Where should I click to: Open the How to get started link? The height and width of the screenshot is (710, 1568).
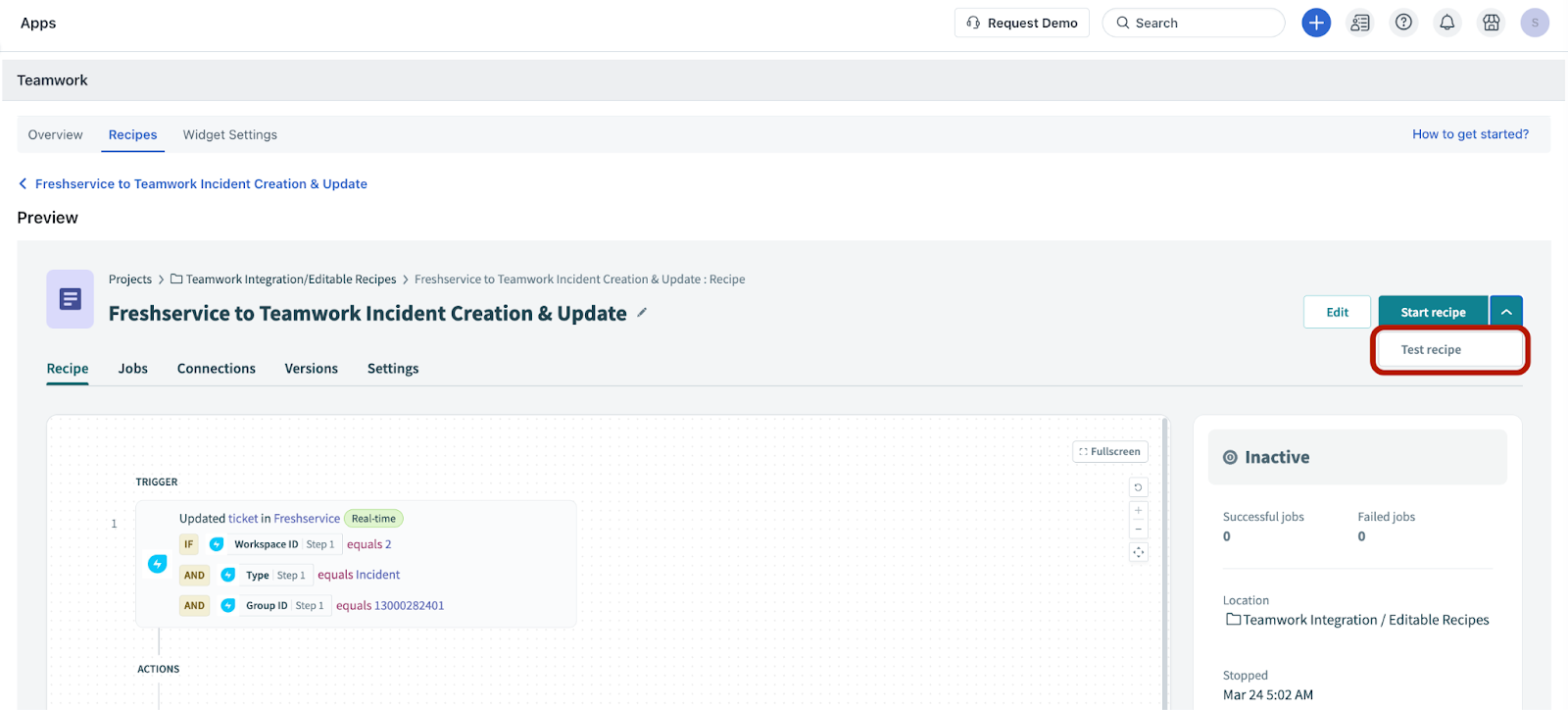(1470, 134)
